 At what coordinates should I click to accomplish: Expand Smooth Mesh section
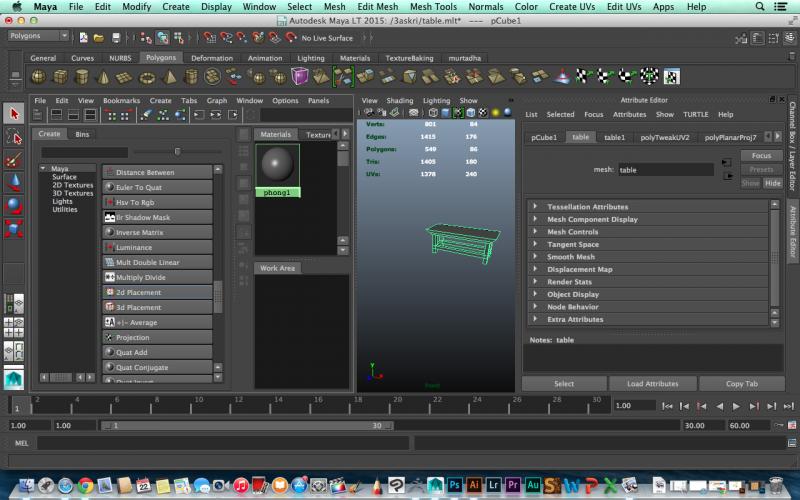pos(535,257)
